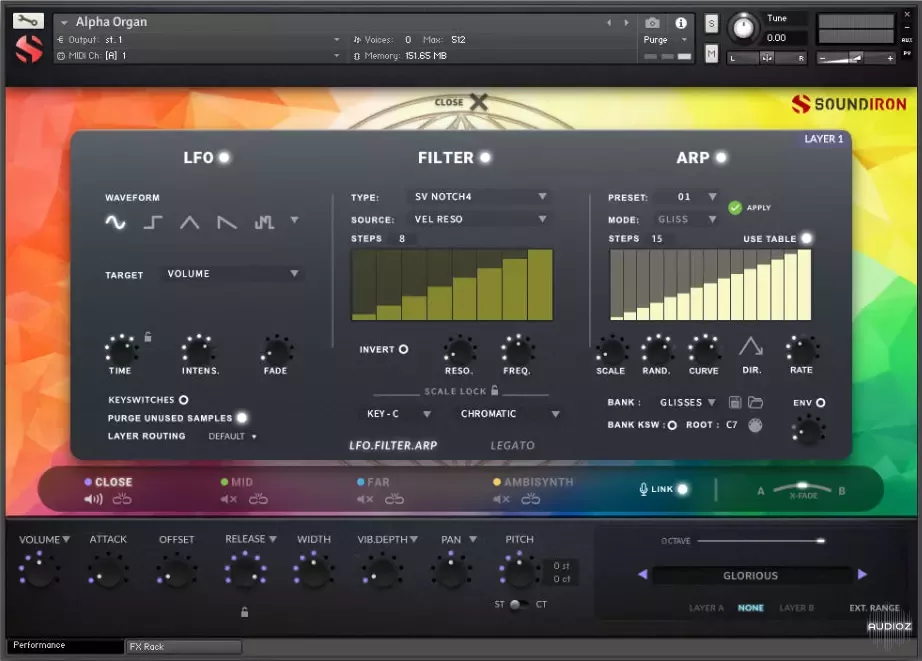Toggle the arp ENV option
Screen dimensions: 922x661
(821, 403)
